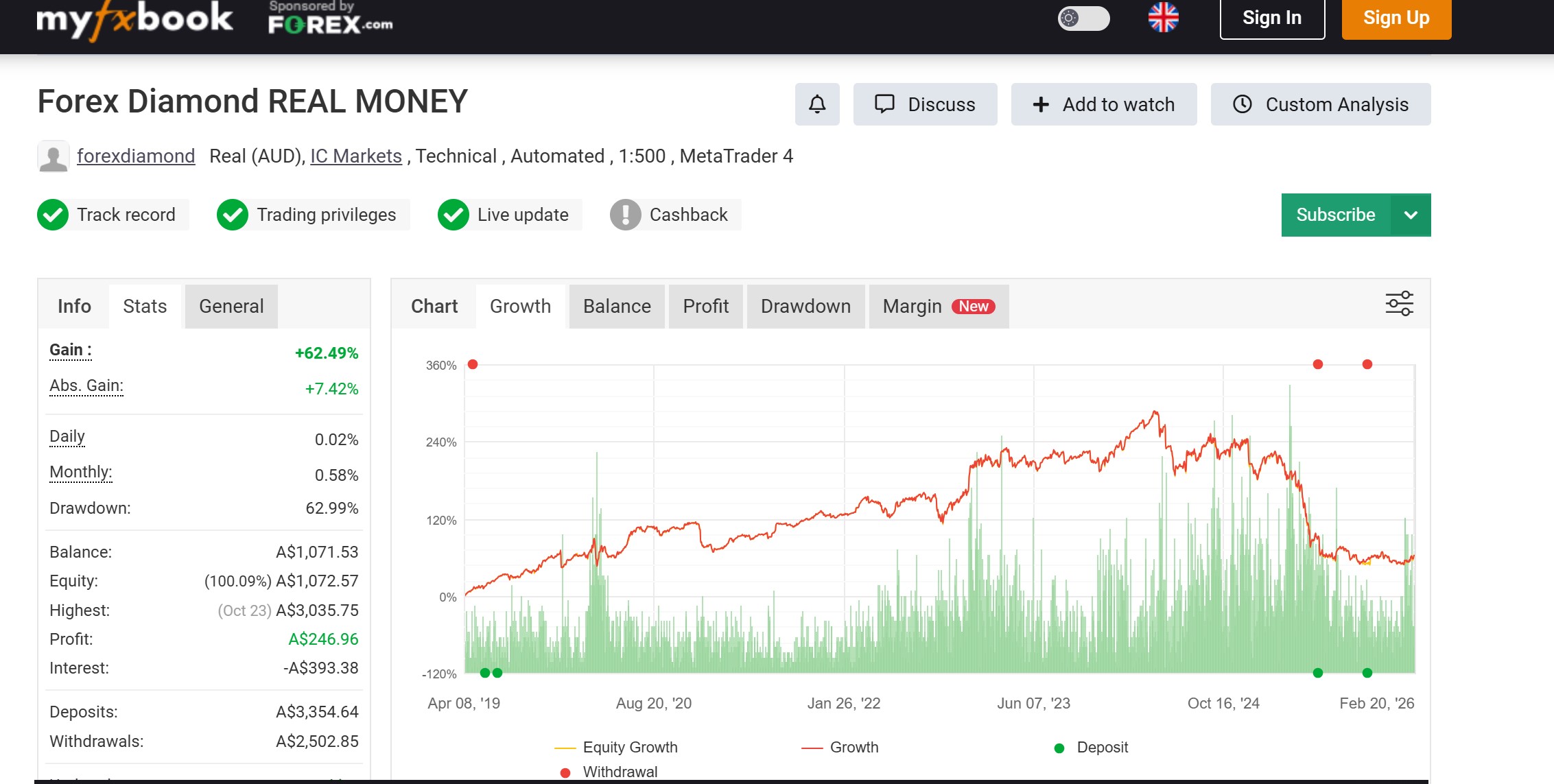The image size is (1554, 784).
Task: Toggle the Equity Growth legend entry
Action: pos(614,747)
